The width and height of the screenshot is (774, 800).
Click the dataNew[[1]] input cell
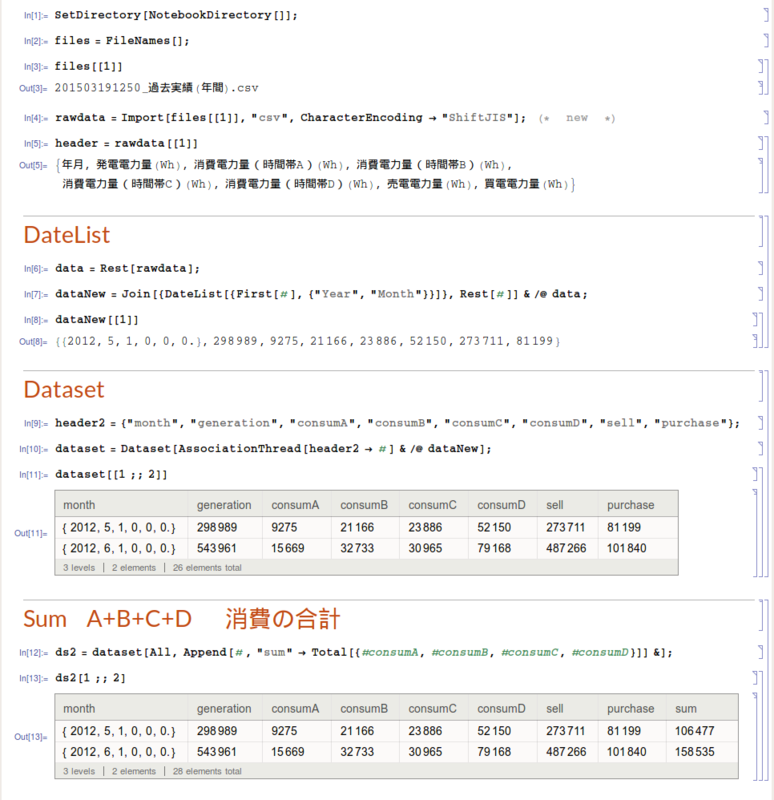point(97,320)
